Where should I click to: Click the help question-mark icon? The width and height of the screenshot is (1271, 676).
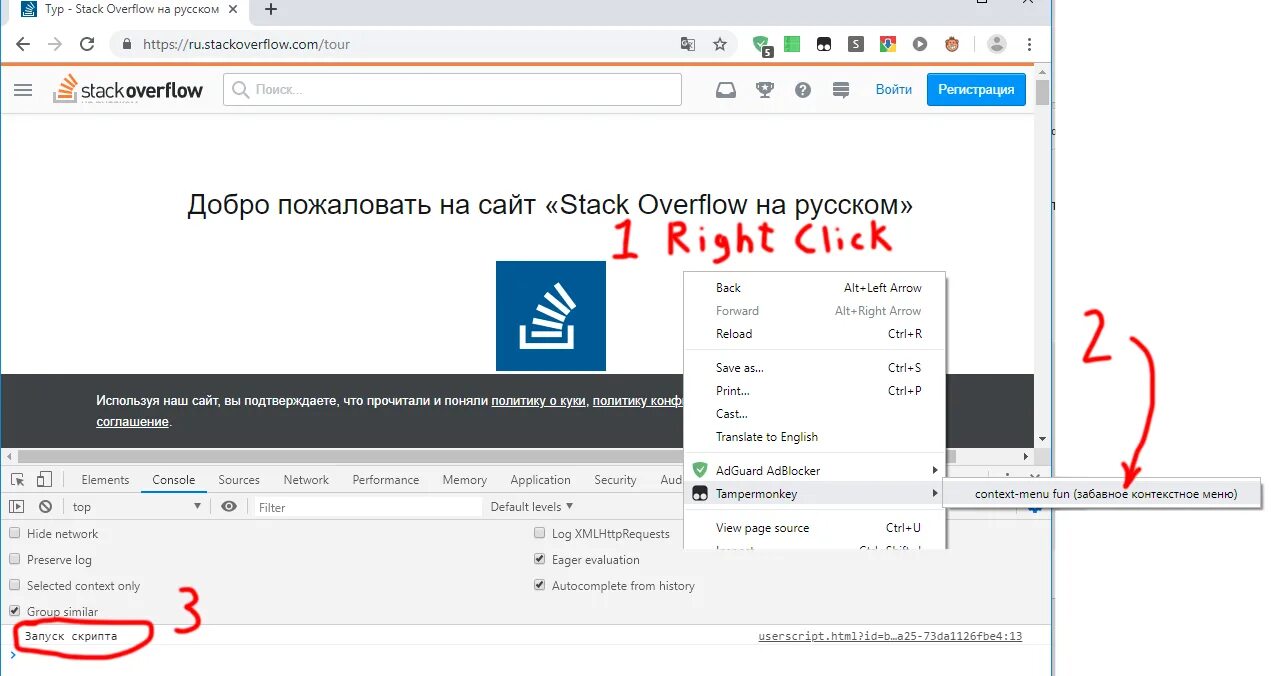point(803,90)
